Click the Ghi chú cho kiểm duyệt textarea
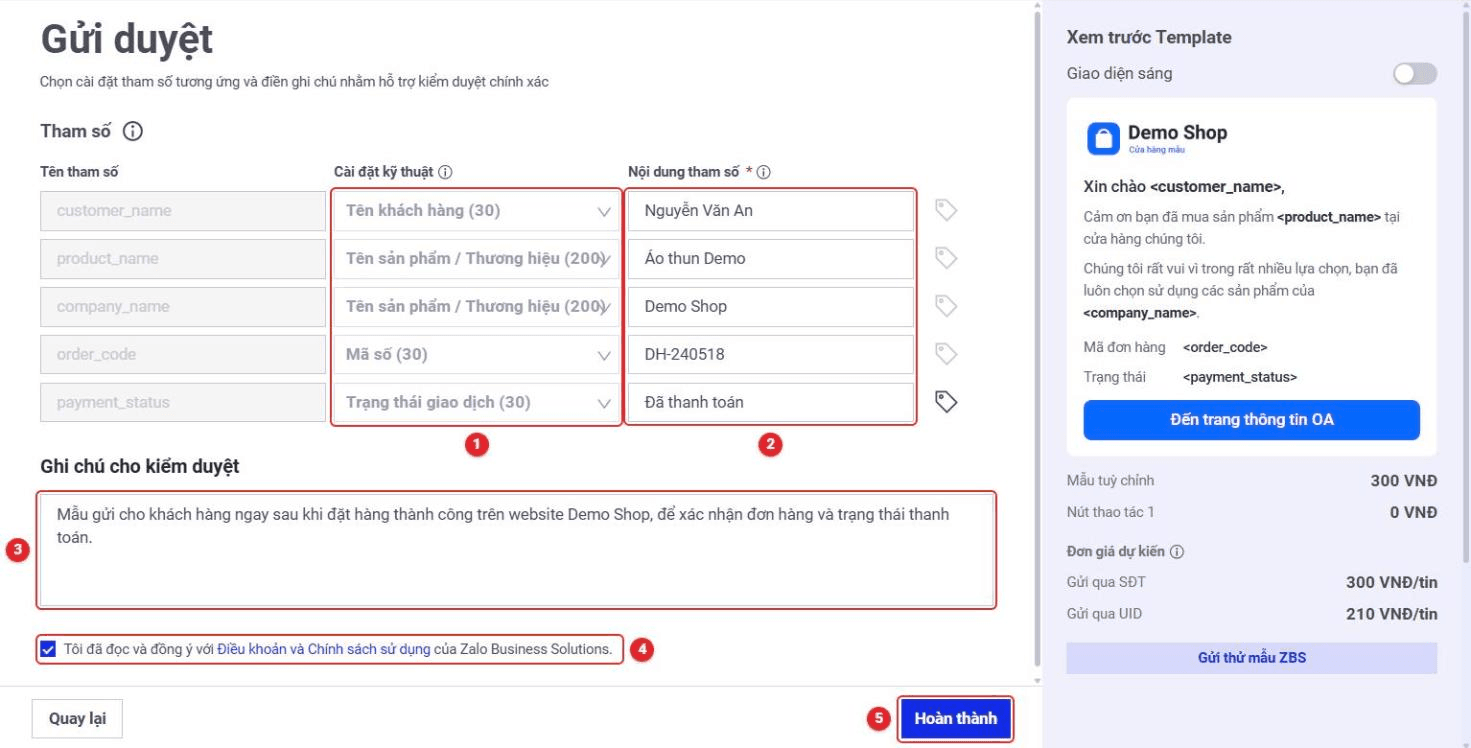 click(517, 550)
